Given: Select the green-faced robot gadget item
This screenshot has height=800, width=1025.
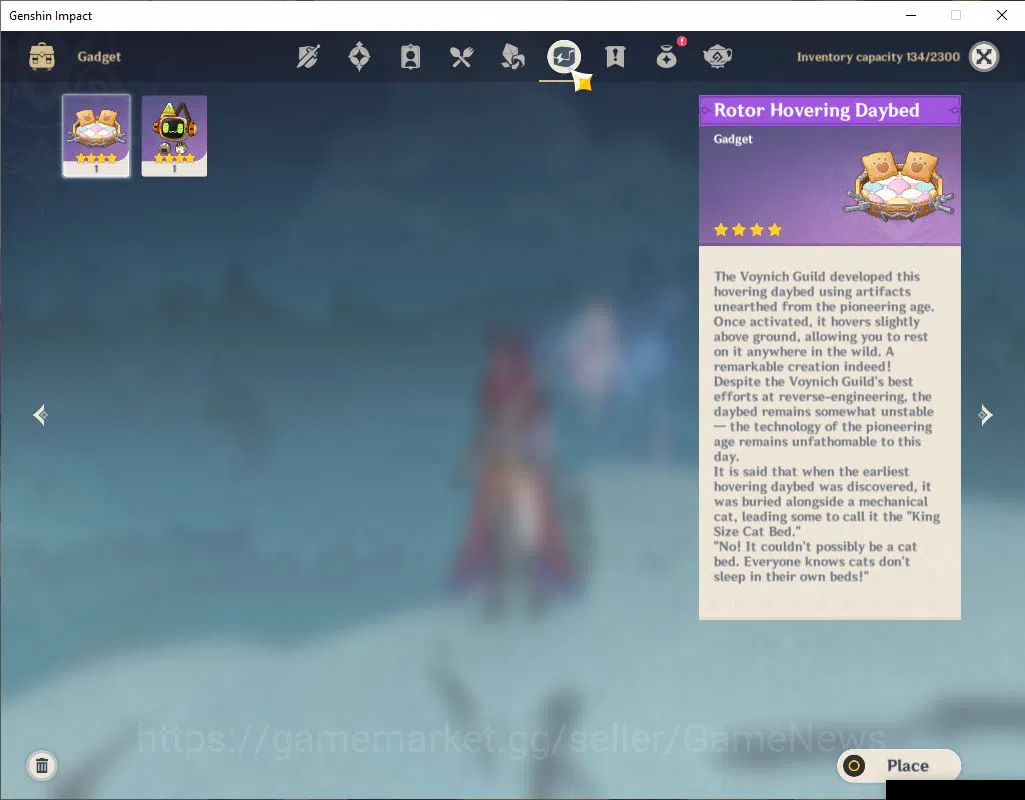Looking at the screenshot, I should (175, 136).
